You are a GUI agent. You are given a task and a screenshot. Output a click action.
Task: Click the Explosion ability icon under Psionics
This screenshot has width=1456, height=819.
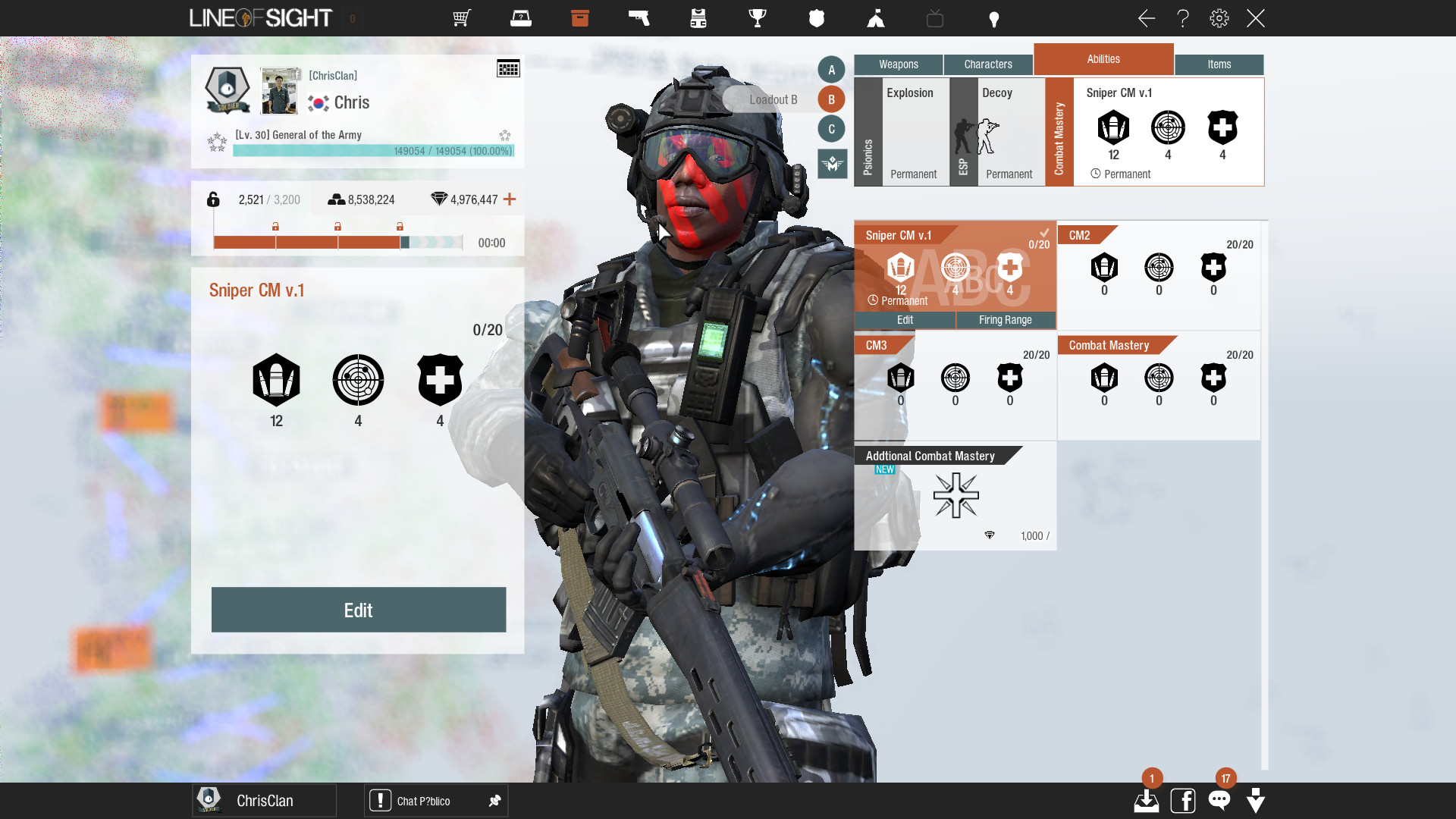tap(910, 130)
